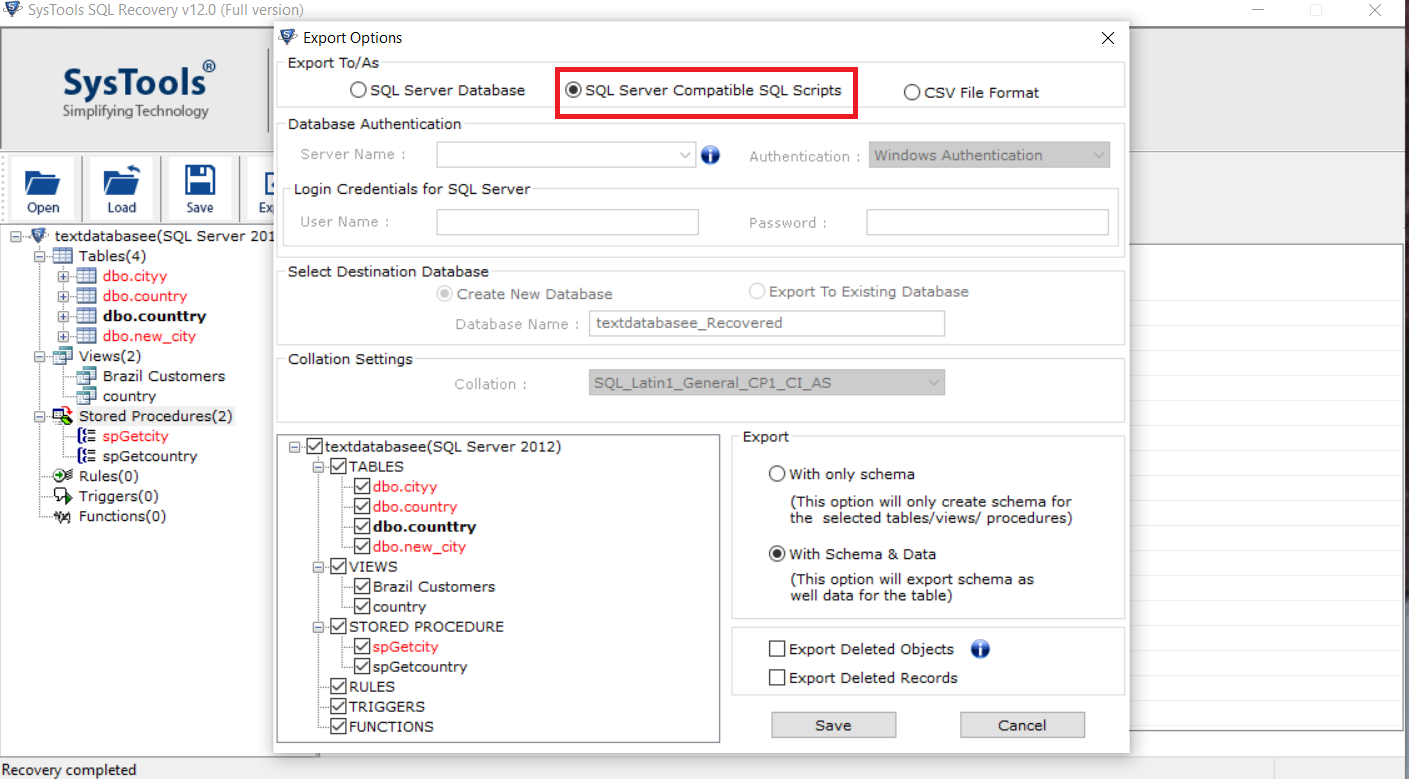The width and height of the screenshot is (1409, 779).
Task: Select country view in the left tree
Action: tap(129, 396)
